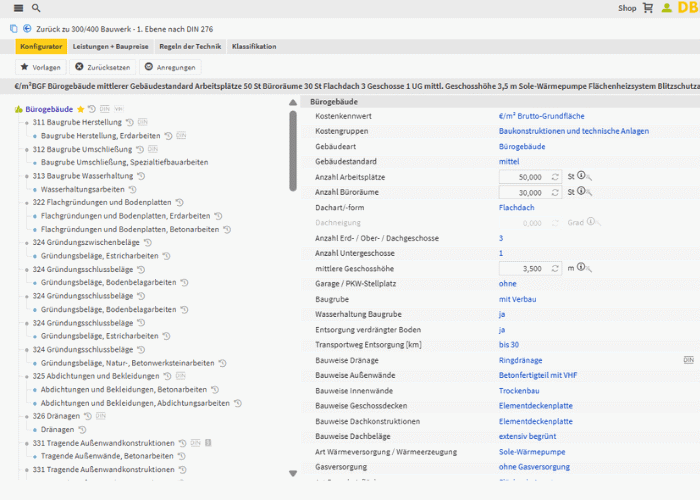Select tree item 'Tragende Außenwände, Betonarbeiten'
700x500 pixels.
tap(107, 456)
